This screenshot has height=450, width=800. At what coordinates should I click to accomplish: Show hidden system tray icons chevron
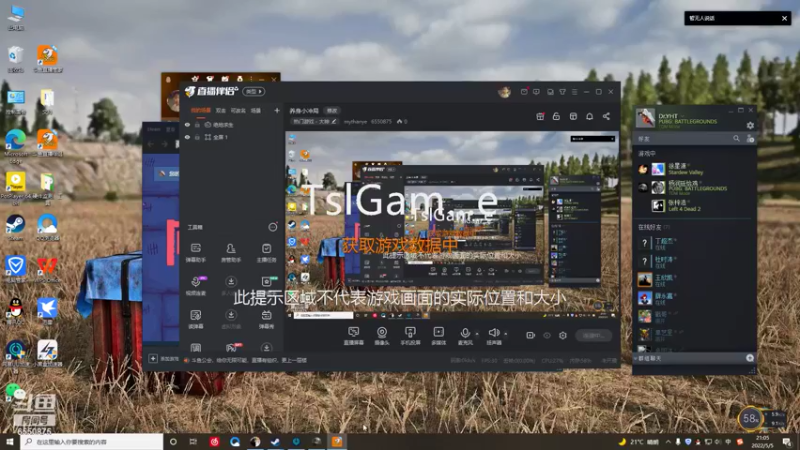pos(668,442)
